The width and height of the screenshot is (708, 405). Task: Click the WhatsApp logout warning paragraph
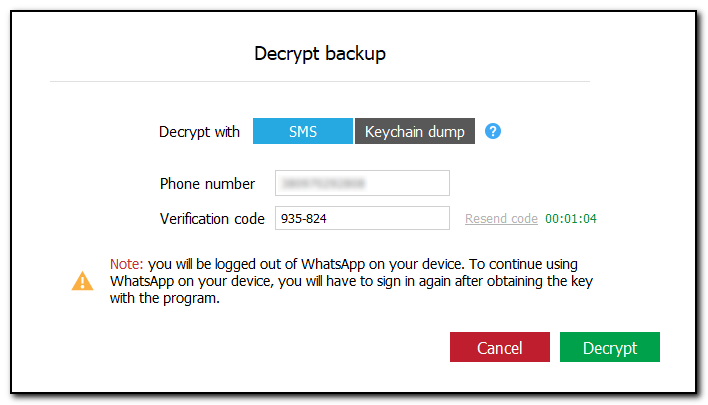[350, 282]
